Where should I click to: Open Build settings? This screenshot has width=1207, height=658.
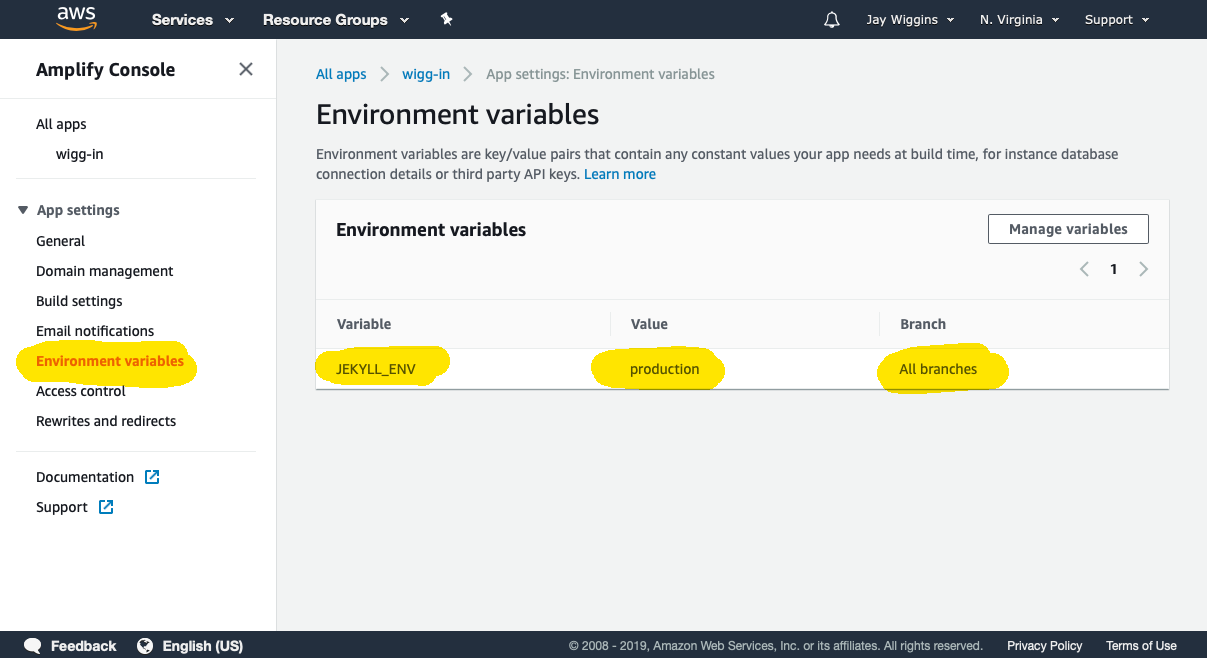79,301
